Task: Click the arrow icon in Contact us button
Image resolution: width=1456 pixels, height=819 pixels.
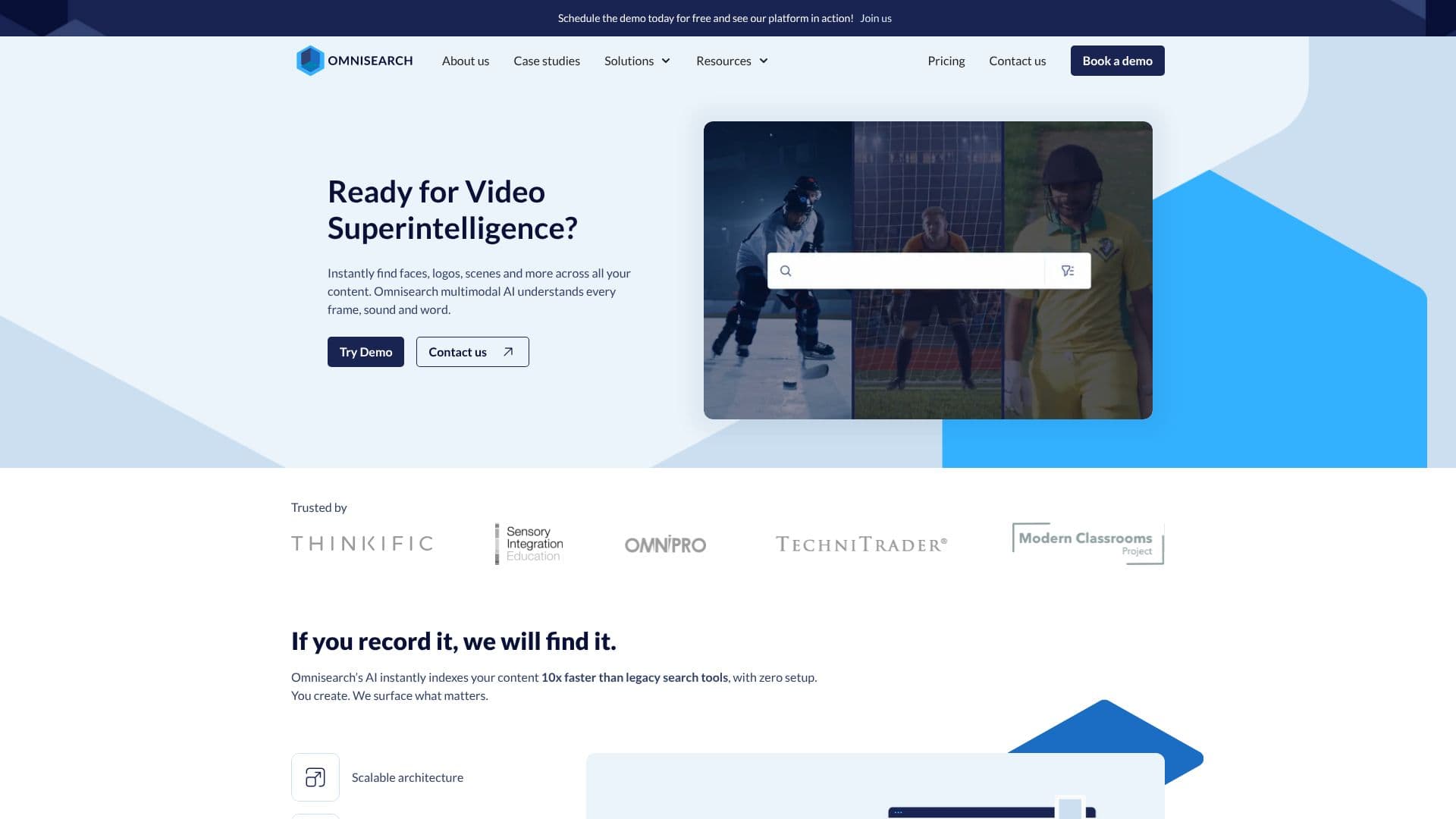Action: pyautogui.click(x=508, y=352)
